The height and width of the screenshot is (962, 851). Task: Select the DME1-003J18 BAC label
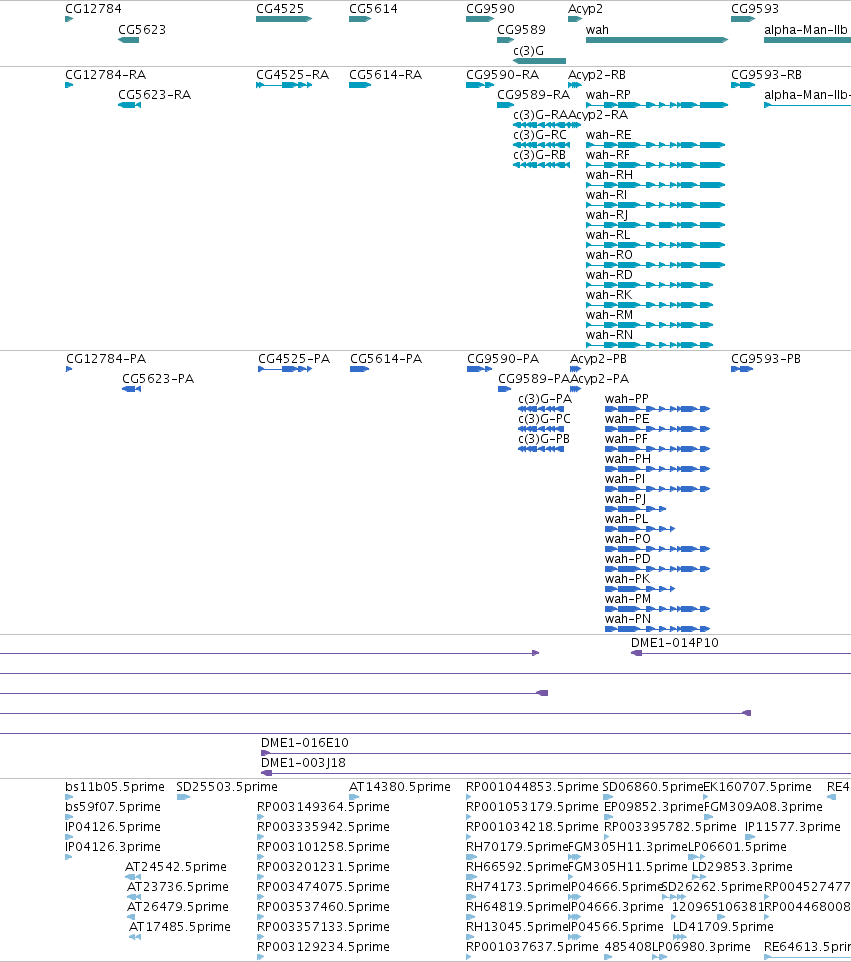(303, 763)
